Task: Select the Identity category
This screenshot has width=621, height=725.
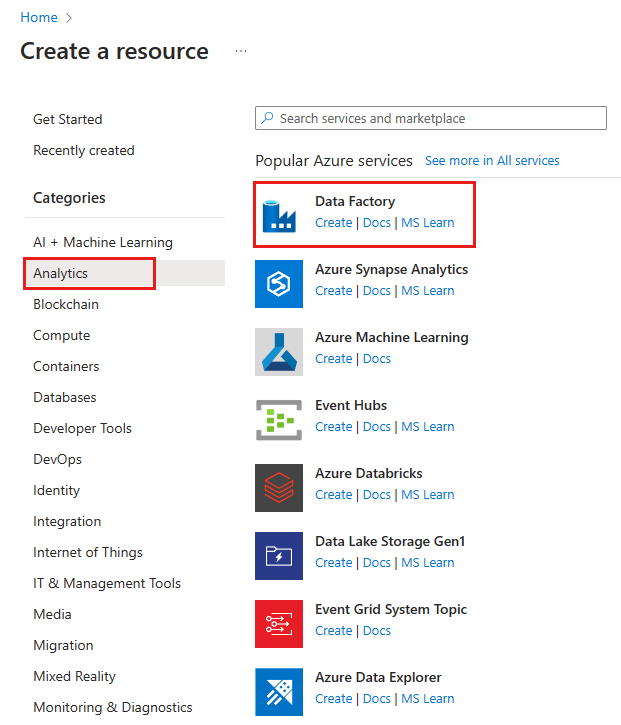Action: [x=56, y=490]
